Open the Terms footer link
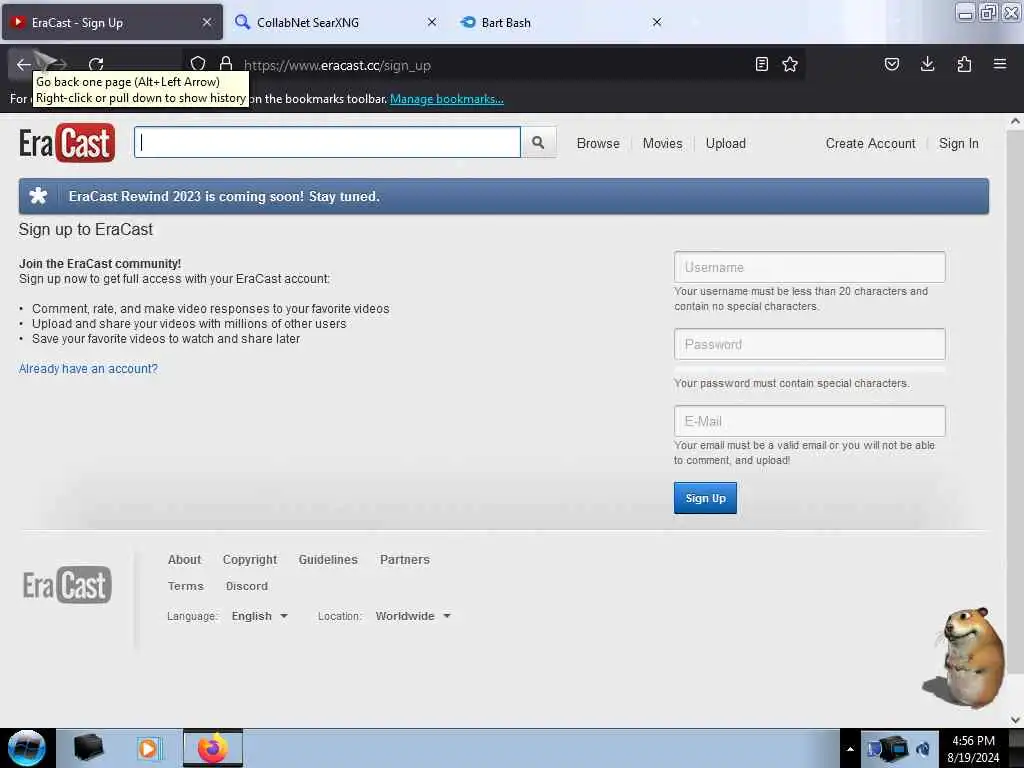The image size is (1024, 768). pyautogui.click(x=185, y=586)
